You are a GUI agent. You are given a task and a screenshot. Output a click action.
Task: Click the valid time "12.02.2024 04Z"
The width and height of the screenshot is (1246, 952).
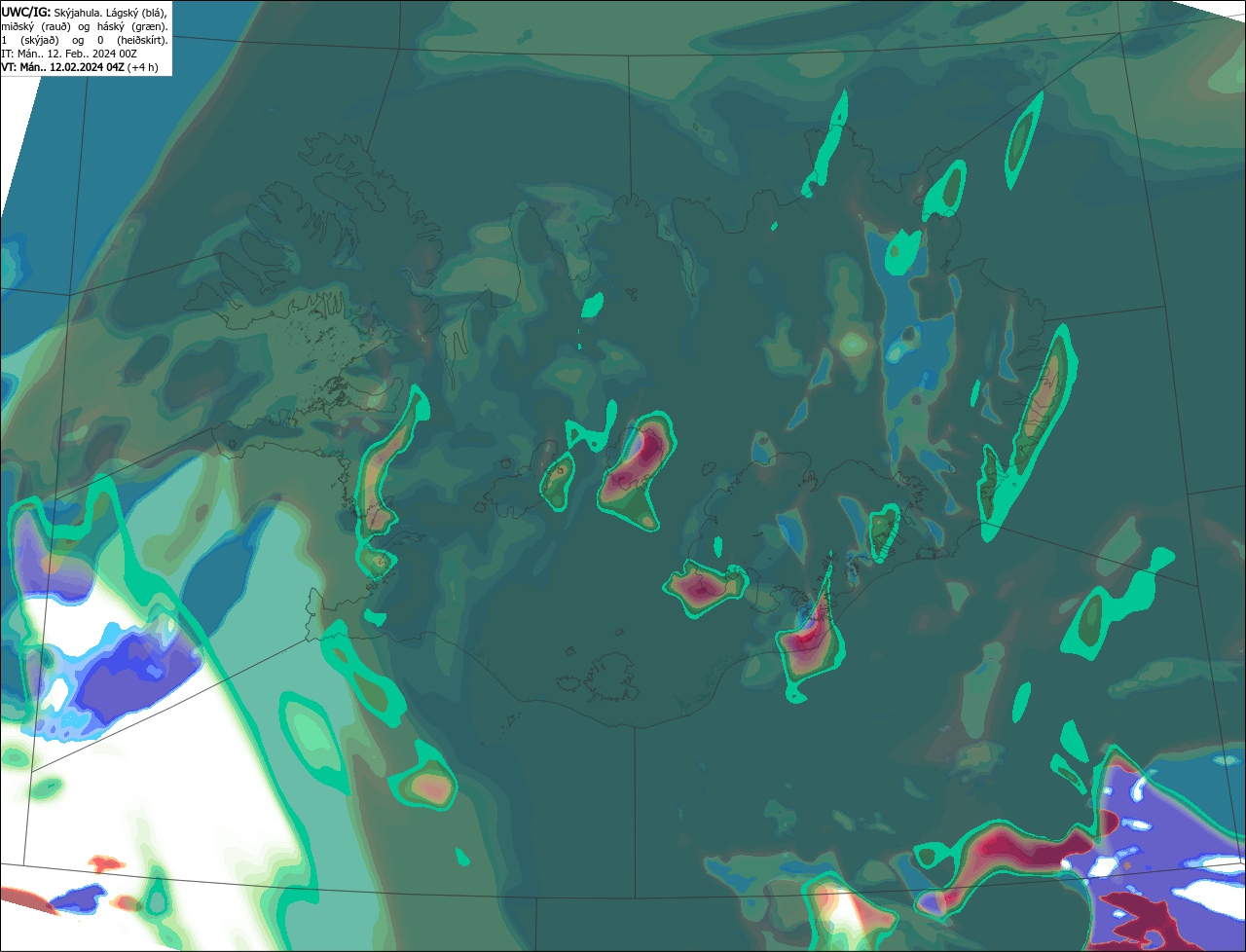coord(87,67)
